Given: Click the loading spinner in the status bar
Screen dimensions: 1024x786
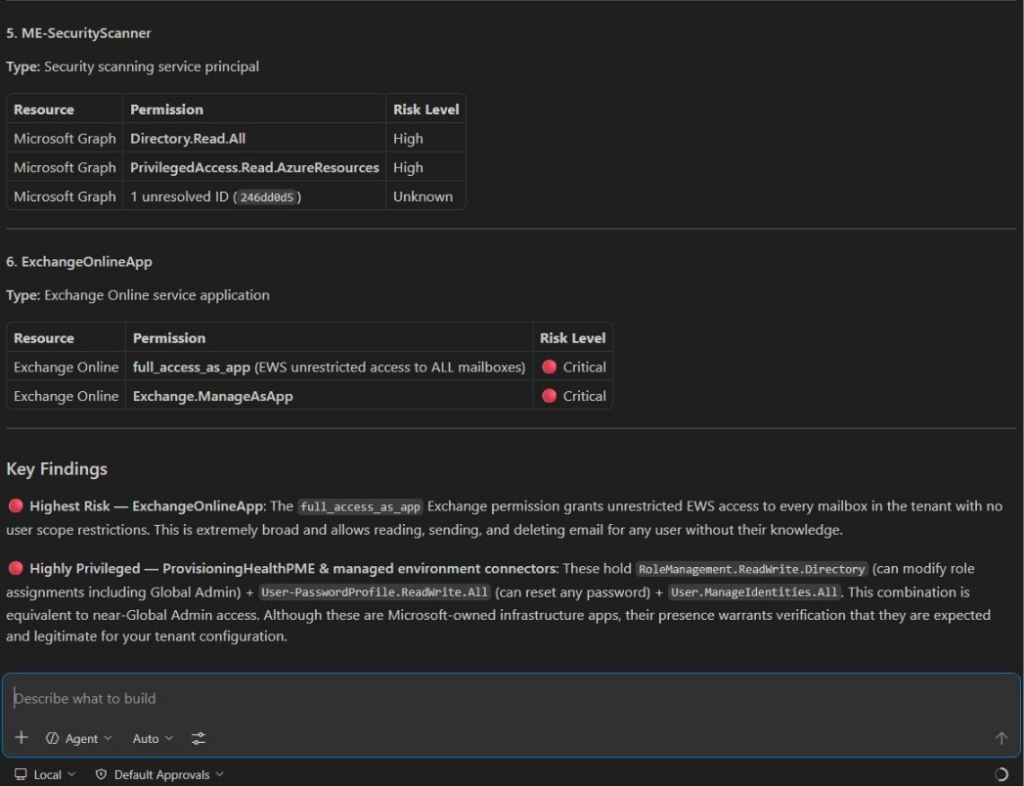Looking at the screenshot, I should coord(1001,774).
